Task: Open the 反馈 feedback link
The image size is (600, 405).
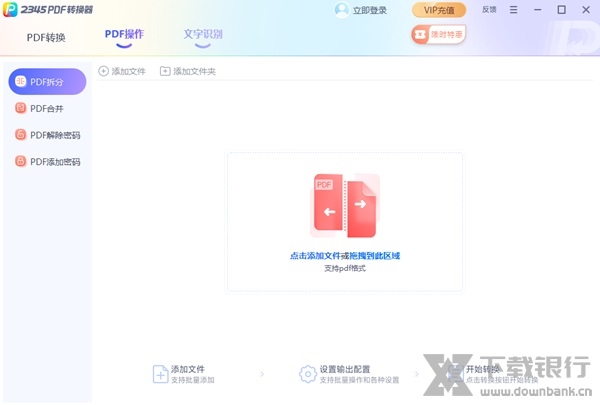Action: (x=489, y=10)
